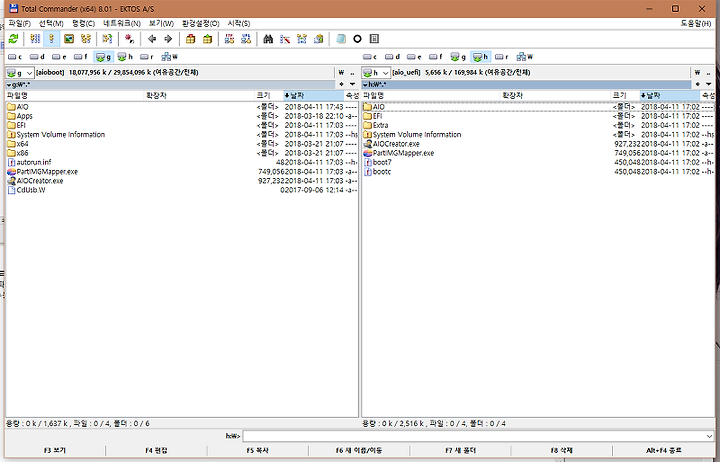The width and height of the screenshot is (720, 462).
Task: Switch right panel to drive f
Action: (x=436, y=57)
